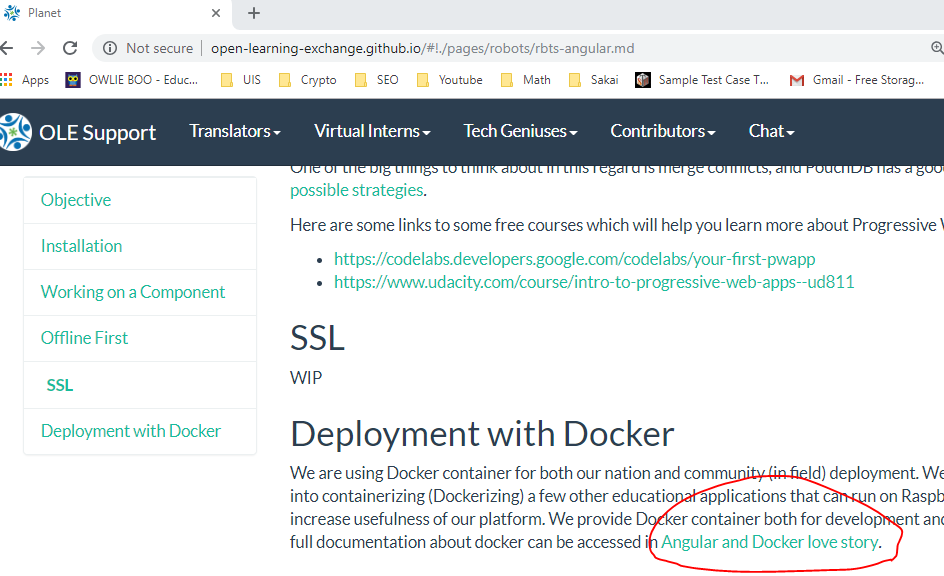The width and height of the screenshot is (944, 576).
Task: Expand the Translators dropdown menu
Action: click(x=235, y=131)
